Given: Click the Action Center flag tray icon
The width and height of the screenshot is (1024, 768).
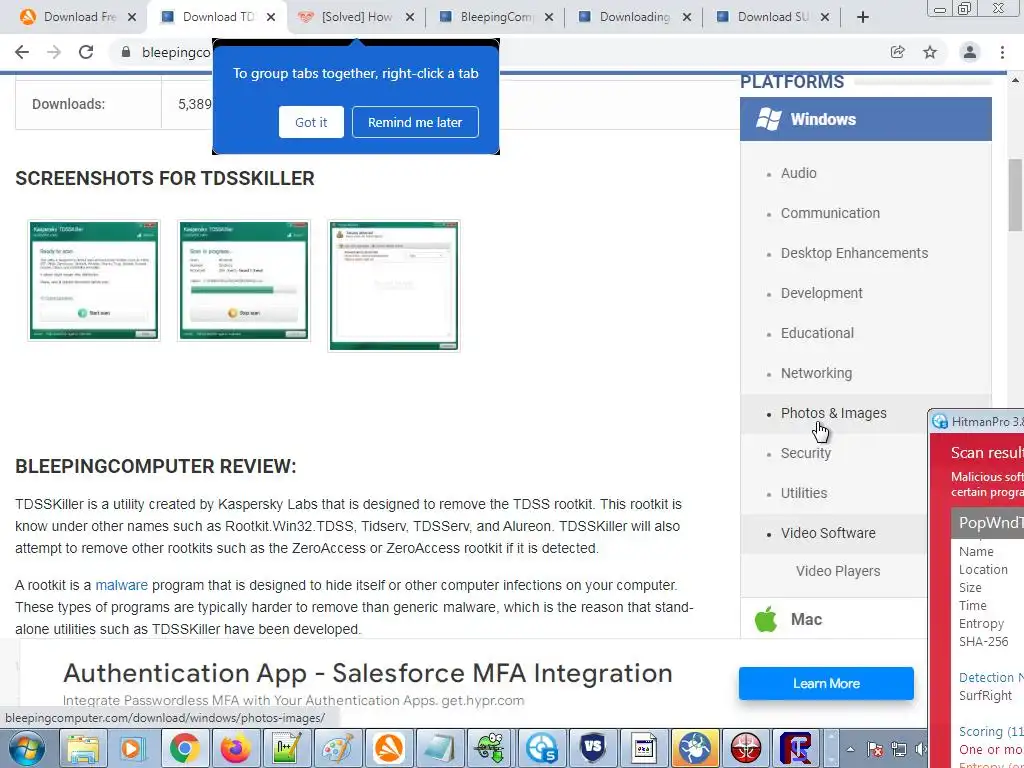Looking at the screenshot, I should 876,749.
